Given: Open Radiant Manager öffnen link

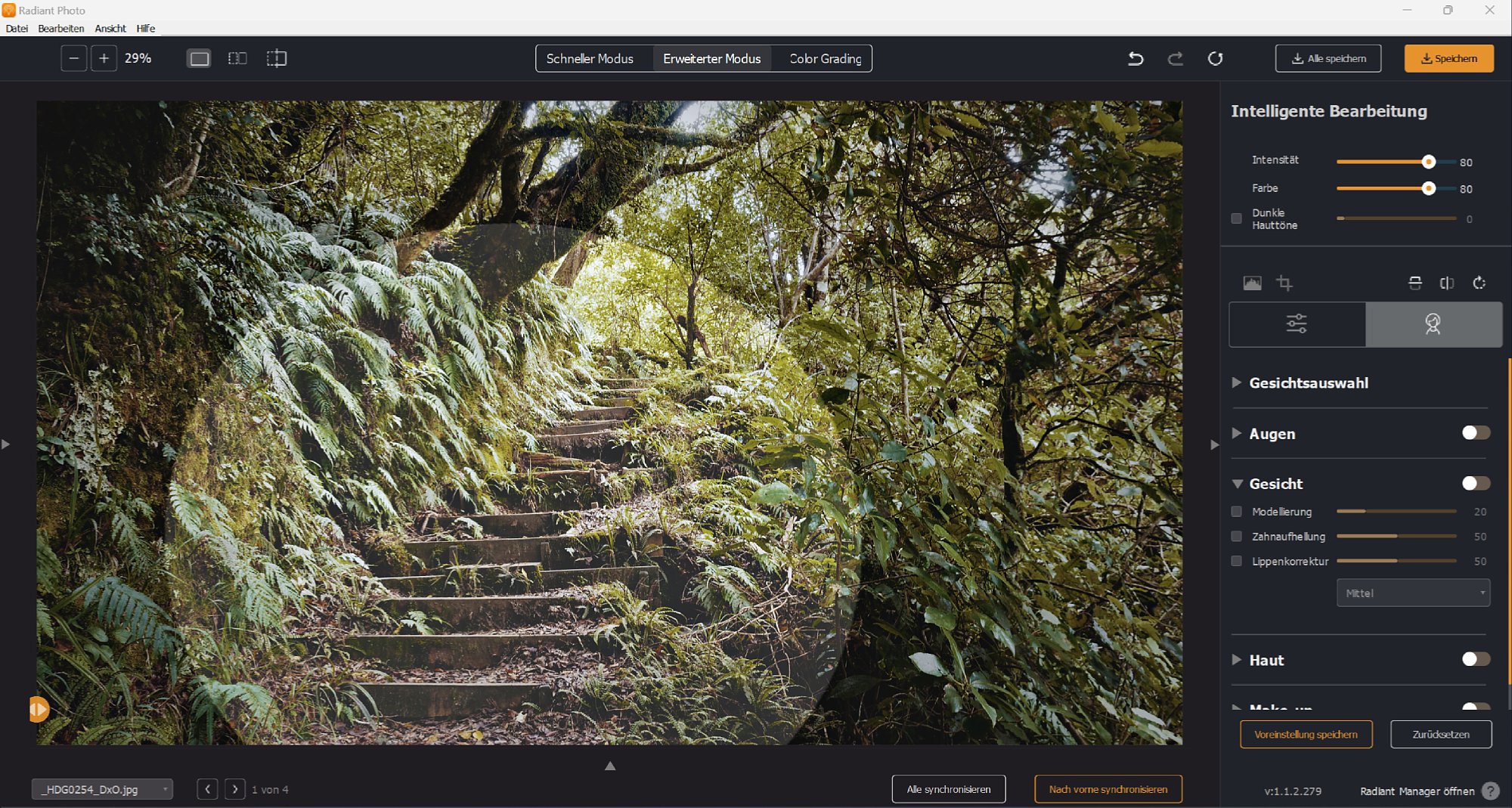Looking at the screenshot, I should tap(1417, 791).
